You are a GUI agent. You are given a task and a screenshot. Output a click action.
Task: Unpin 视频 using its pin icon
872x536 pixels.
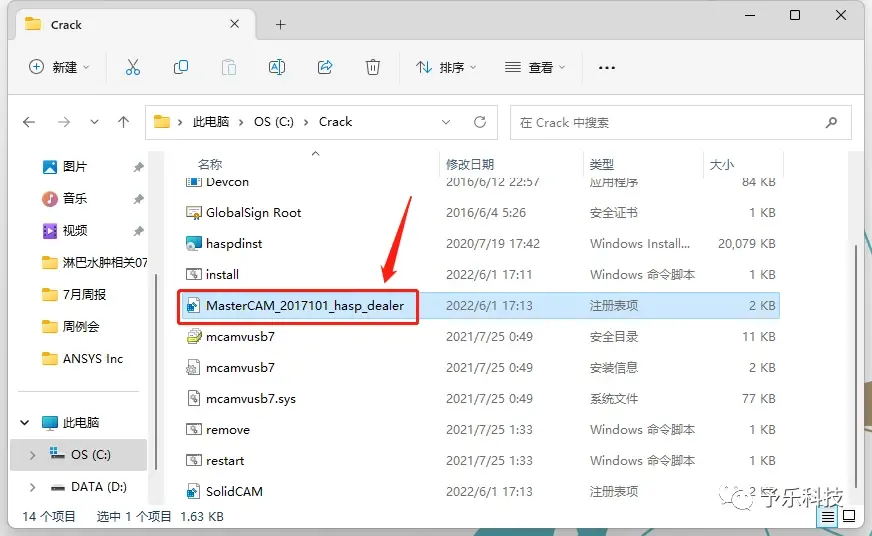138,231
